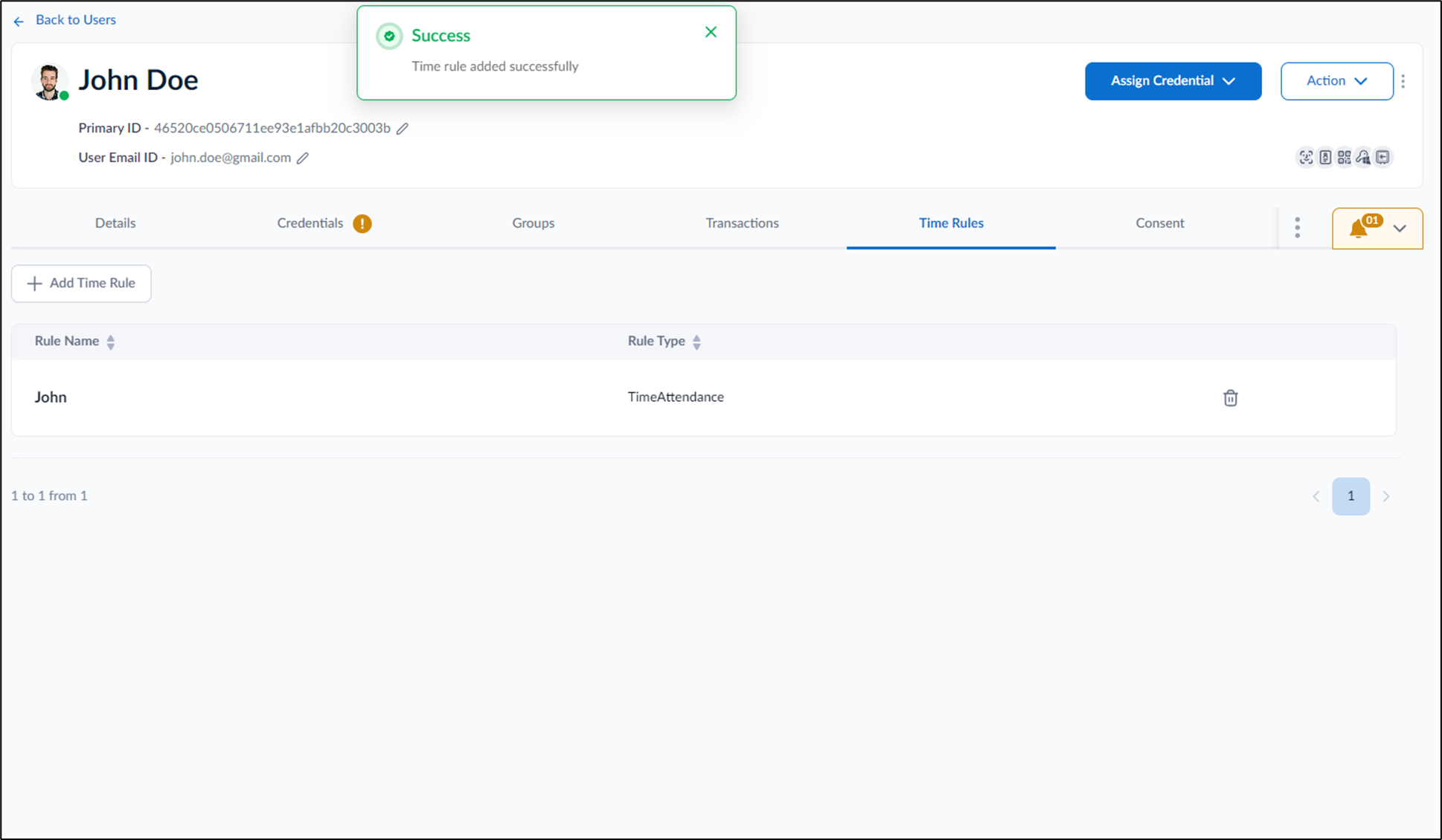Click the face recognition credential icon
The image size is (1442, 840).
pyautogui.click(x=1306, y=157)
